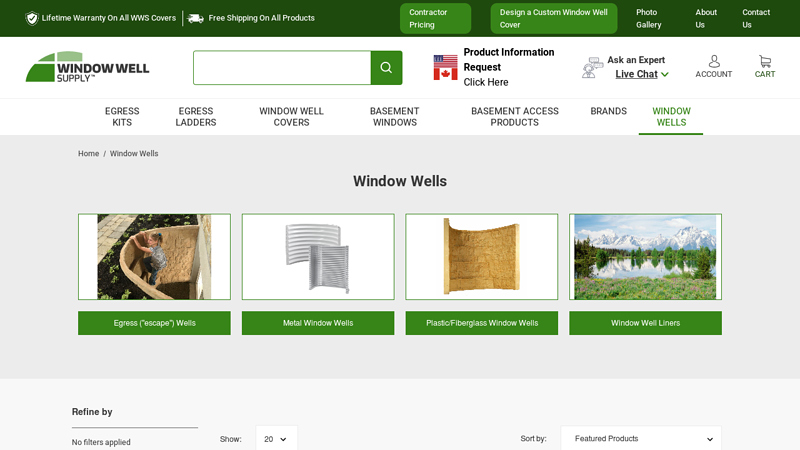
Task: Click the Home breadcrumb link
Action: click(x=88, y=154)
